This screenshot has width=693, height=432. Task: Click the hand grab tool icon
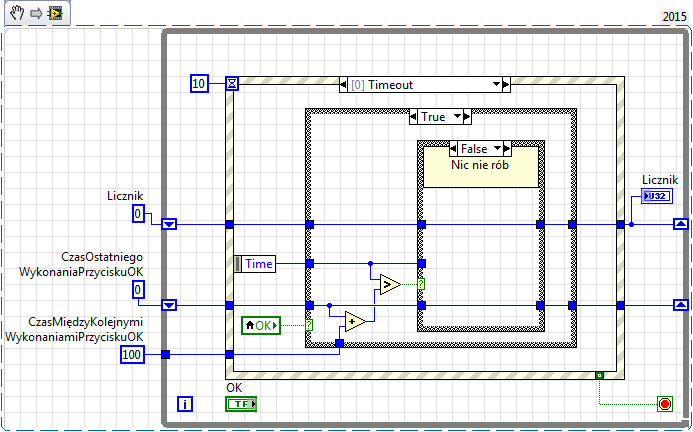(x=17, y=13)
